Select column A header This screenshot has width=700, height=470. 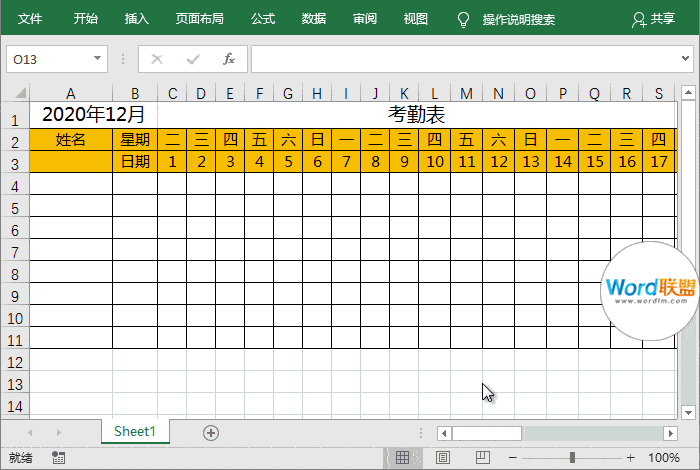pyautogui.click(x=71, y=93)
